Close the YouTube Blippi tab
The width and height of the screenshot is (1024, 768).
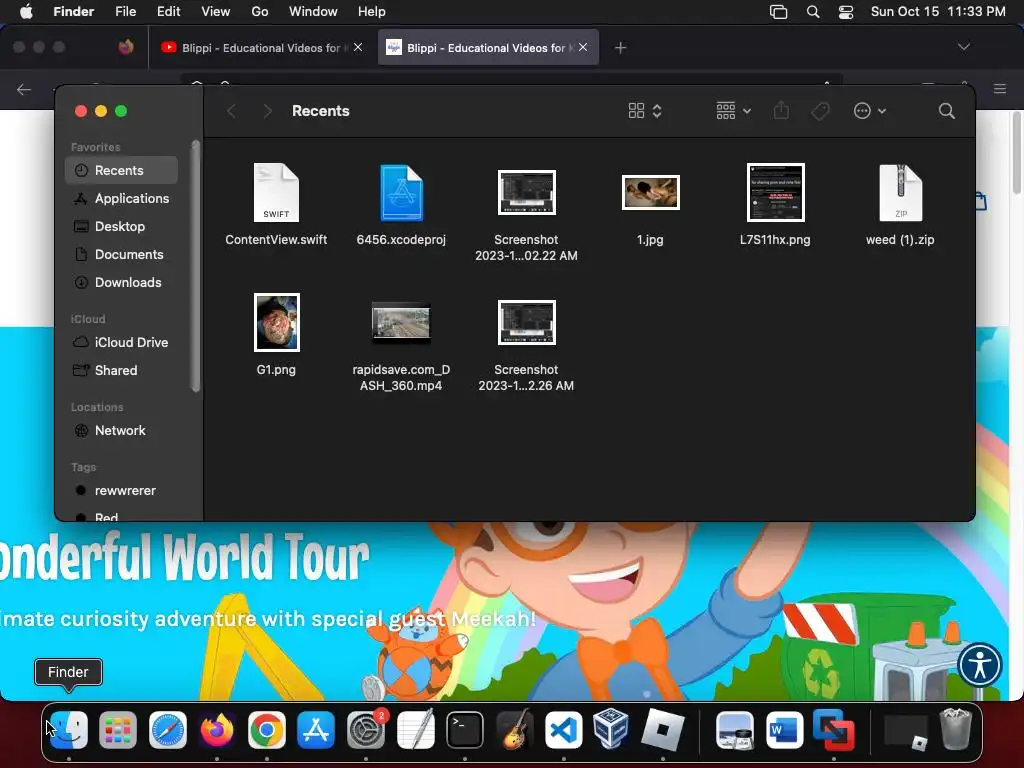(358, 47)
